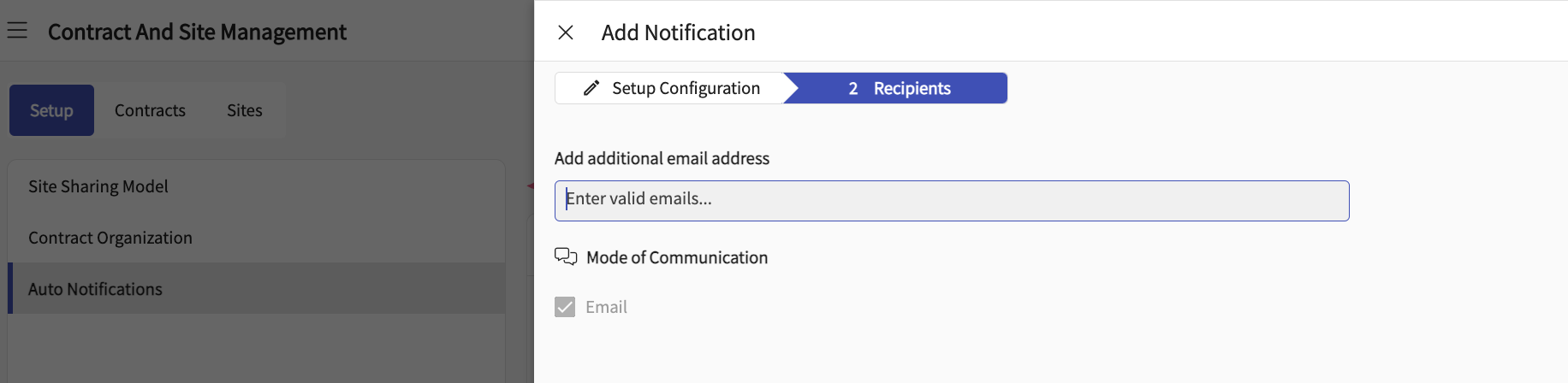This screenshot has height=383, width=1568.
Task: Toggle the Email checkbox
Action: 565,307
